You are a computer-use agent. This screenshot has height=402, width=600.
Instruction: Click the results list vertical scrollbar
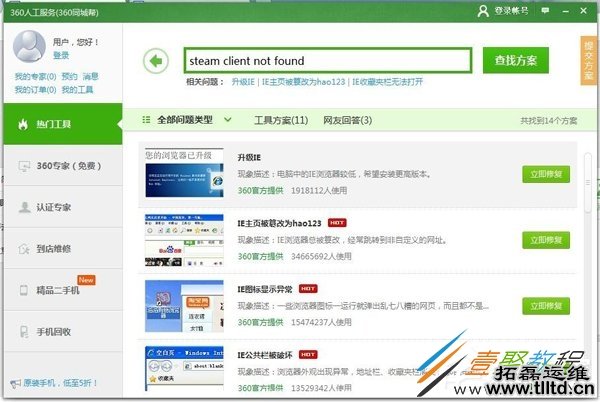tap(588, 183)
